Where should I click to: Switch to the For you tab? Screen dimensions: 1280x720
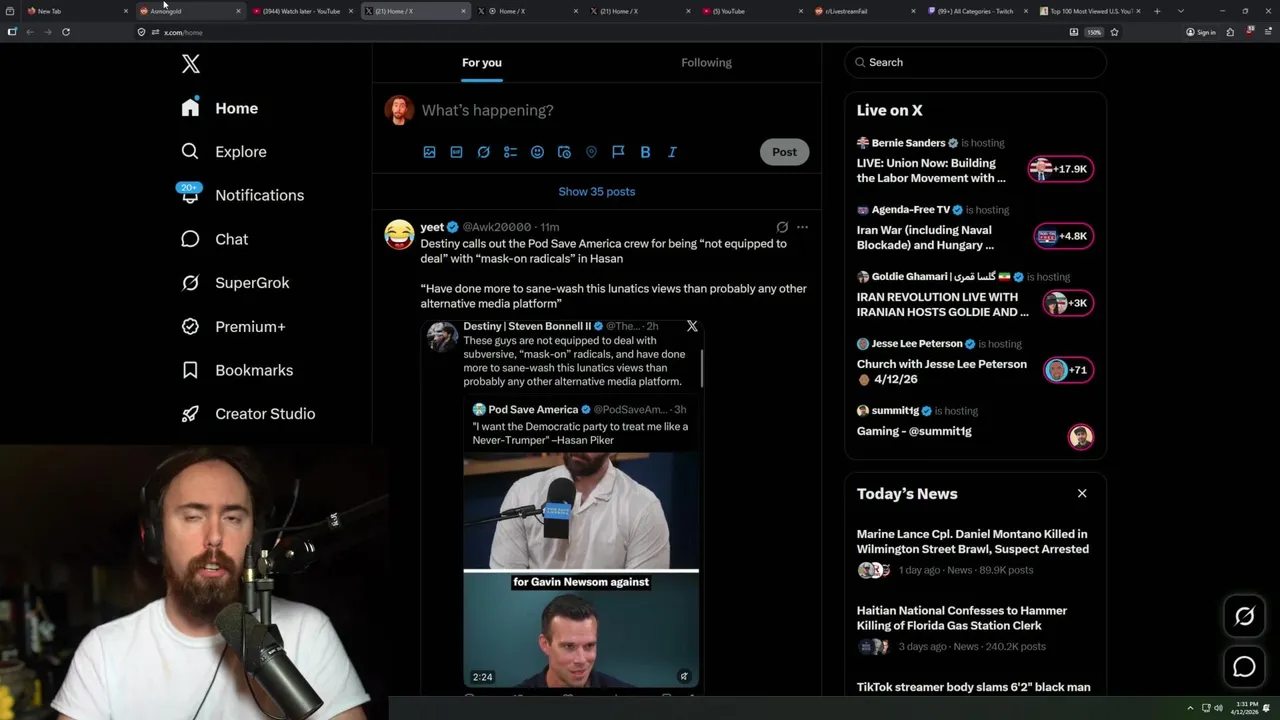(x=482, y=62)
